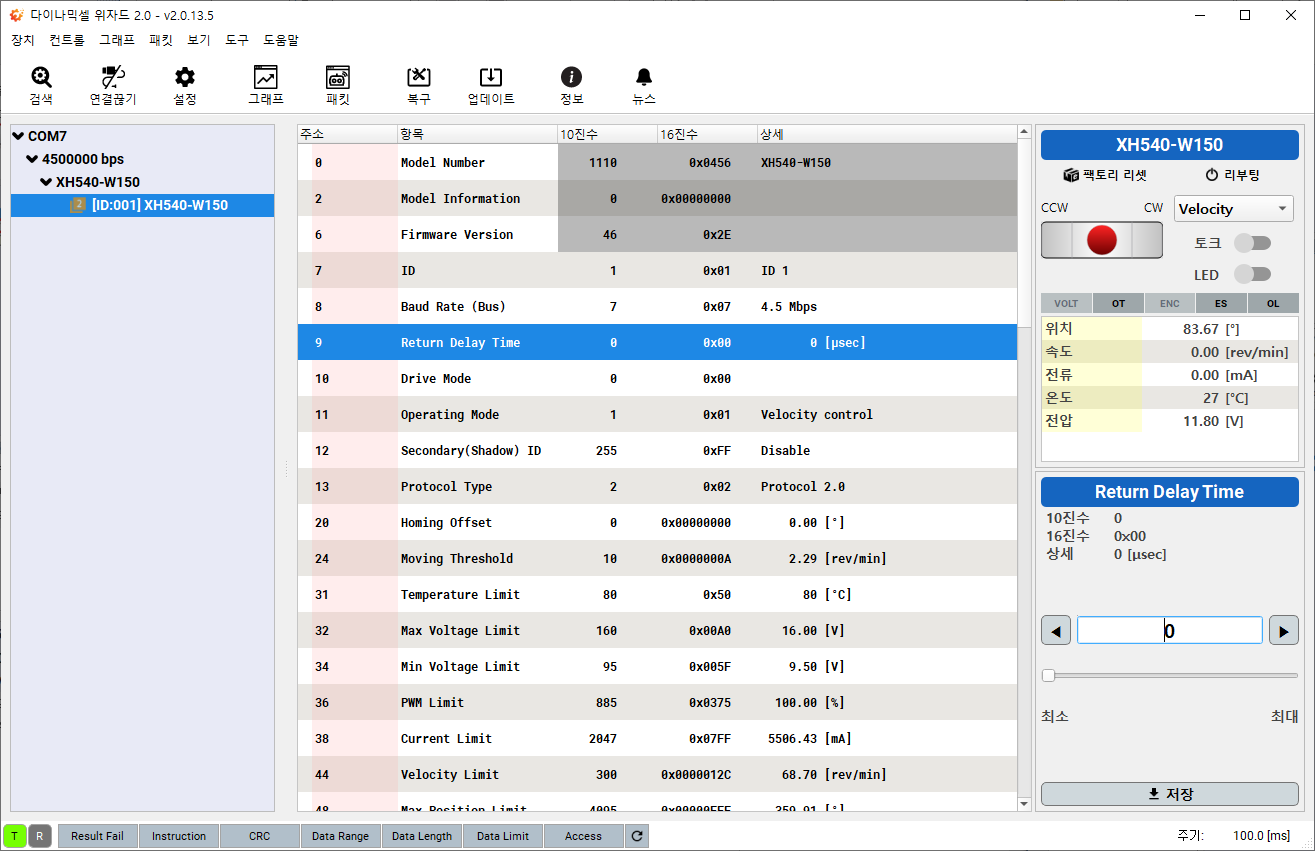
Task: Turn on the LED toggle switch
Action: (1252, 274)
